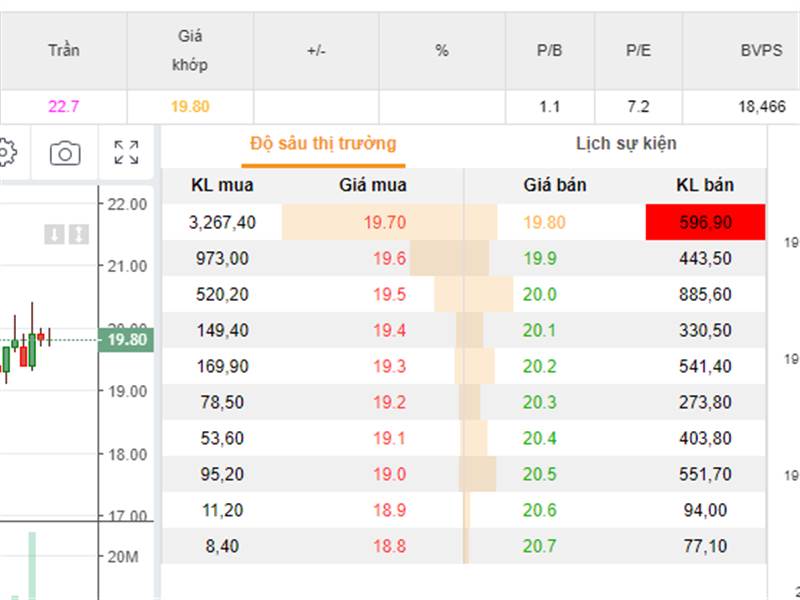Open the Lịch sự kiện tab
This screenshot has width=800, height=600.
[626, 144]
